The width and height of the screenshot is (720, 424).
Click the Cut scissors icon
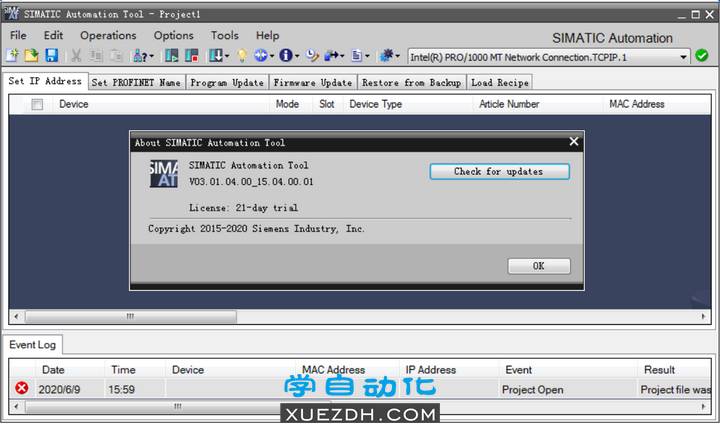point(76,56)
